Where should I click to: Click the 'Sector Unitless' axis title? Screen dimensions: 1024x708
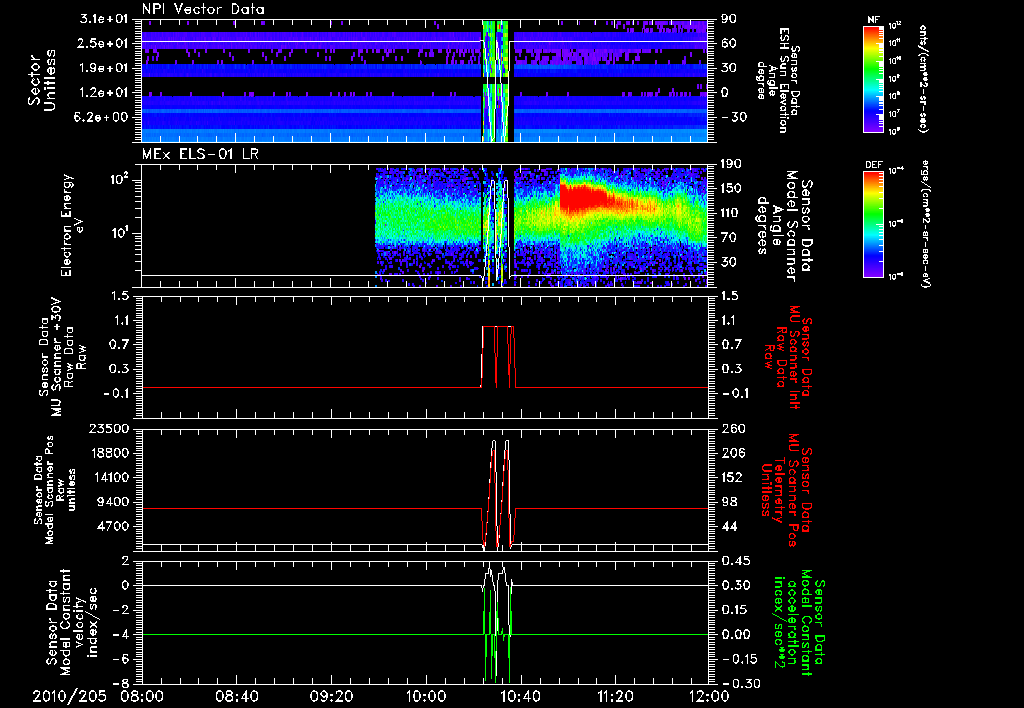(x=42, y=80)
